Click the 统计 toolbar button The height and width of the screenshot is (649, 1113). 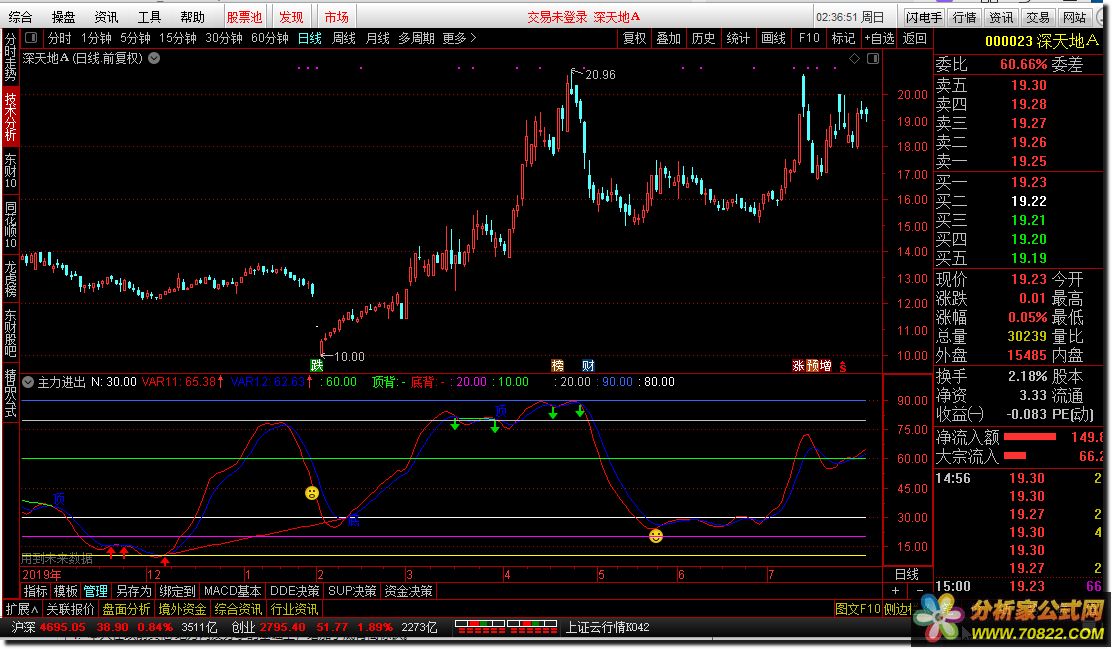click(738, 38)
